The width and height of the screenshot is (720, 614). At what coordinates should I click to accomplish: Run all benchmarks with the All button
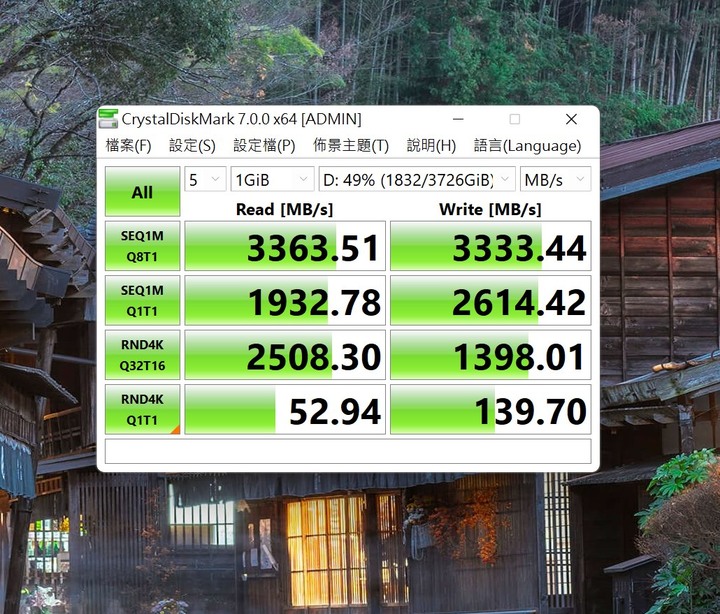[x=142, y=192]
